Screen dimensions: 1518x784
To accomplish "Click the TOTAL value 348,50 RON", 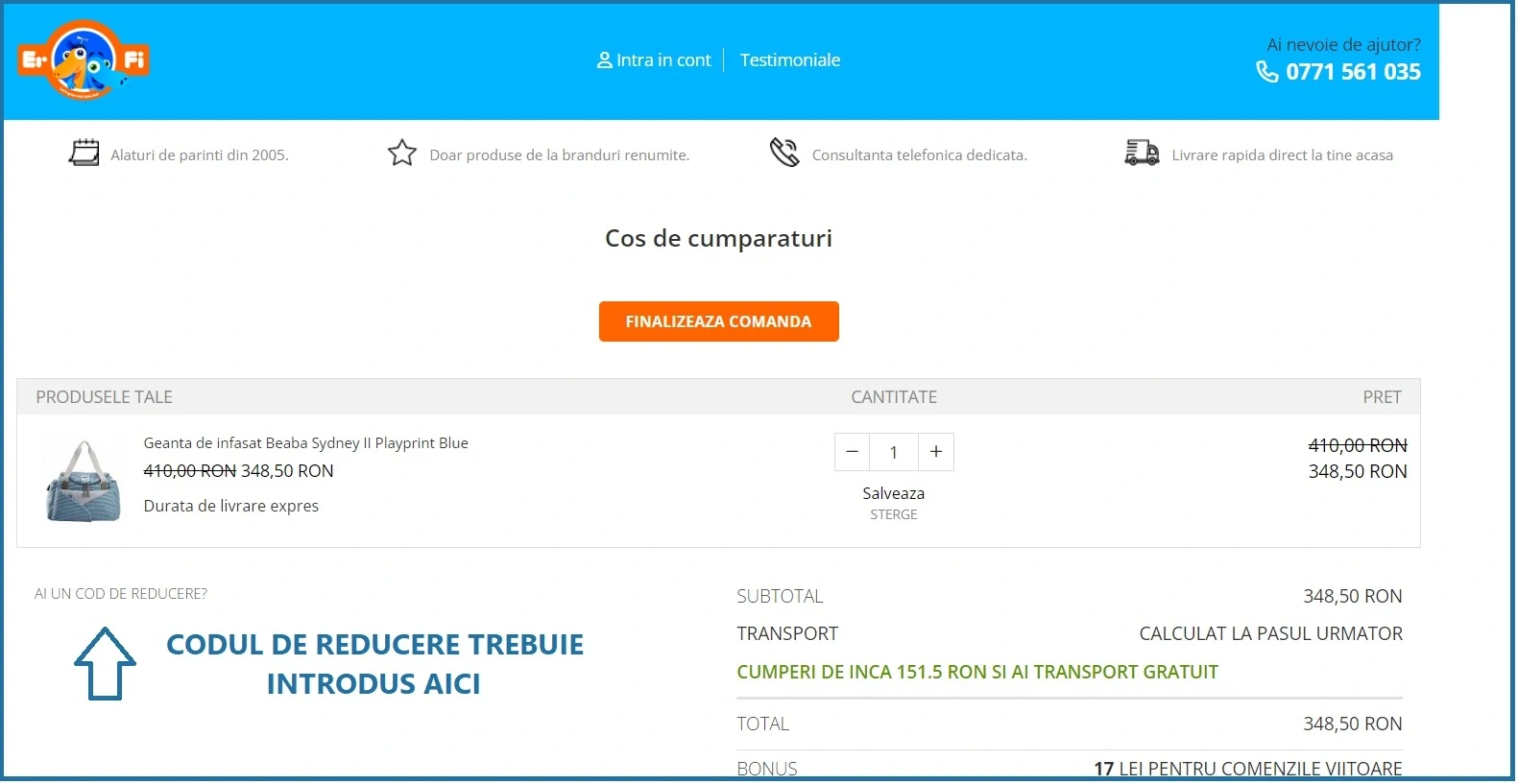I will tap(1352, 724).
